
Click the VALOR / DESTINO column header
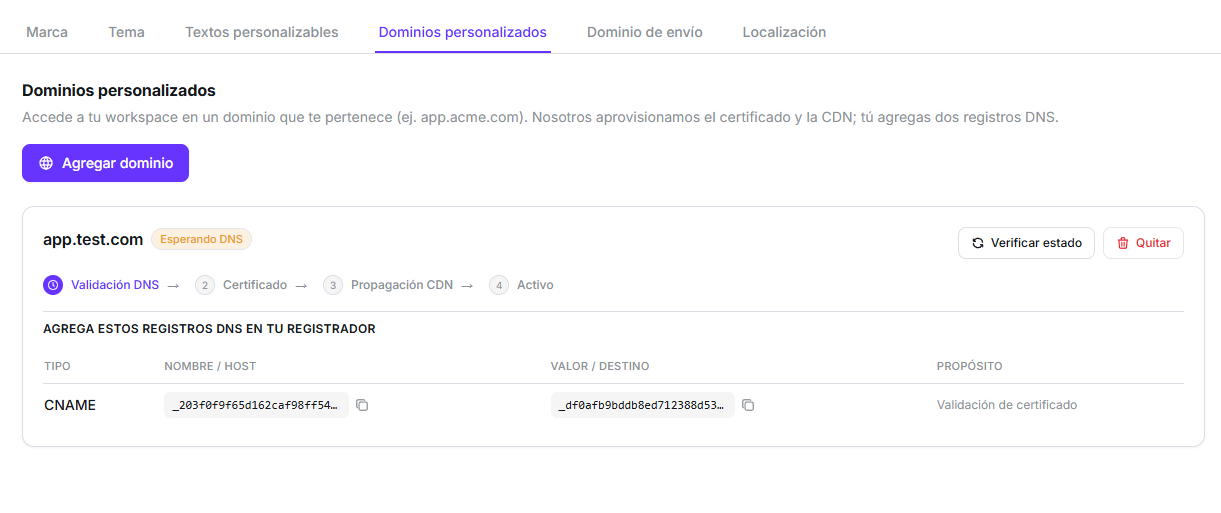click(600, 366)
